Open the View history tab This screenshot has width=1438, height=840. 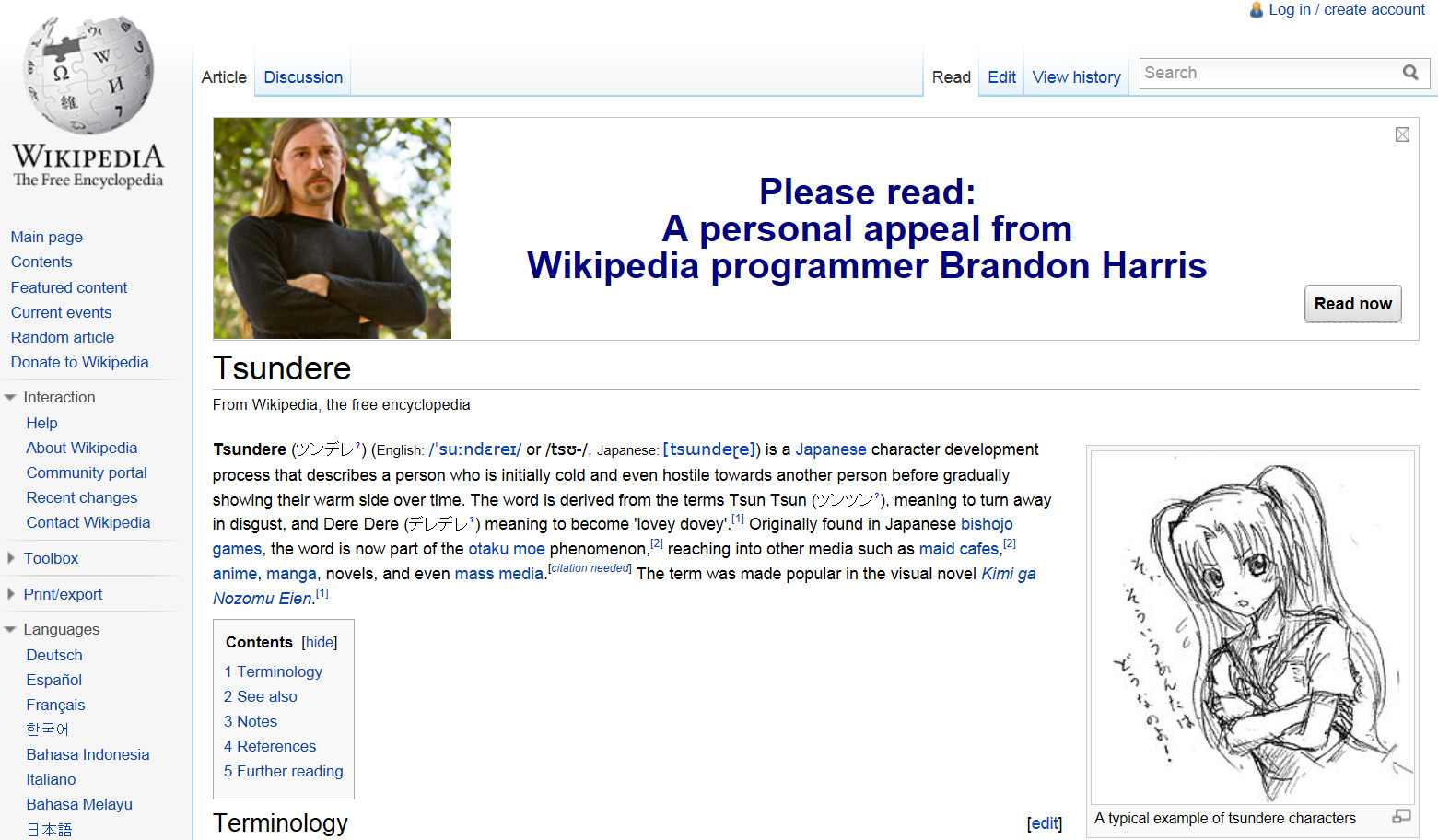pyautogui.click(x=1077, y=77)
